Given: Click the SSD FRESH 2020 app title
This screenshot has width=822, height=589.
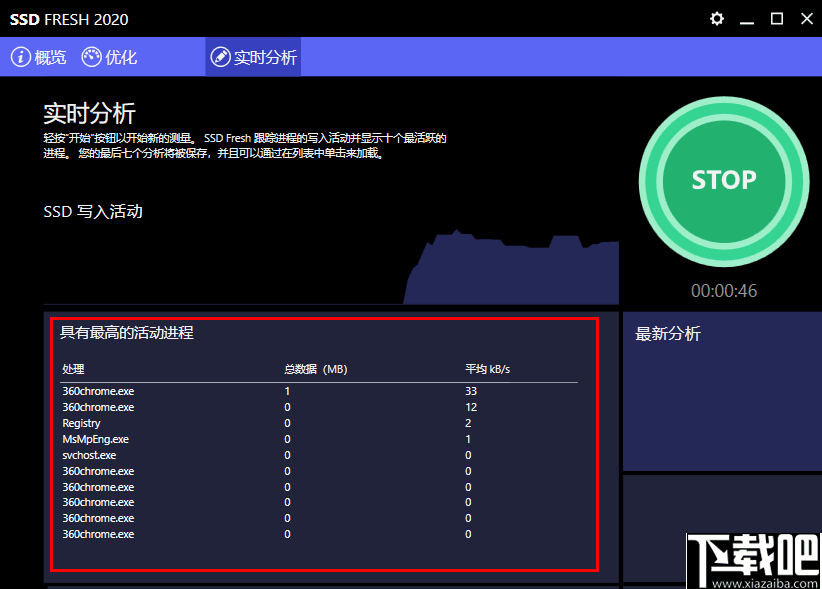Looking at the screenshot, I should (x=67, y=18).
